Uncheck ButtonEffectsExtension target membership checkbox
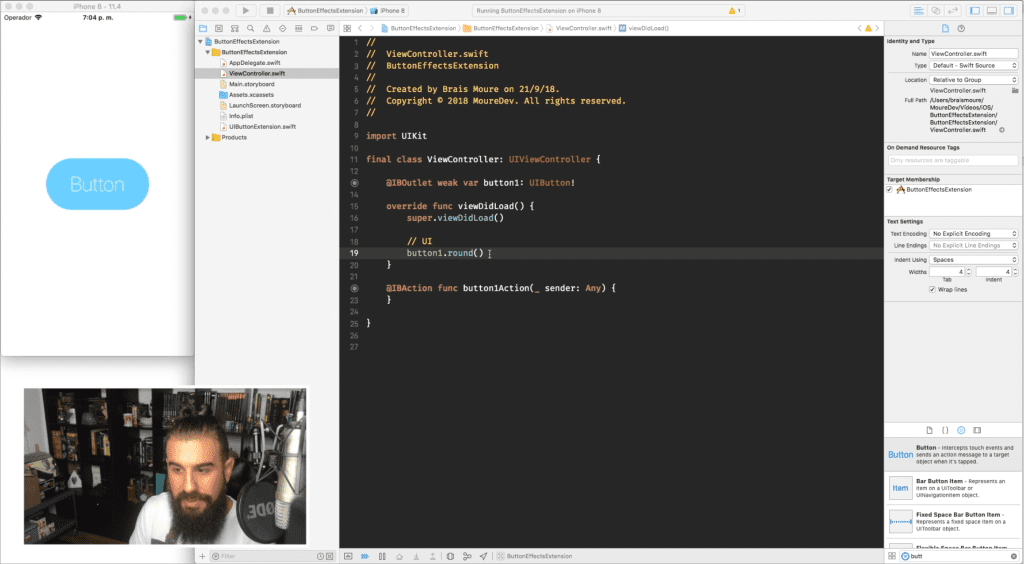The image size is (1024, 564). (x=889, y=190)
